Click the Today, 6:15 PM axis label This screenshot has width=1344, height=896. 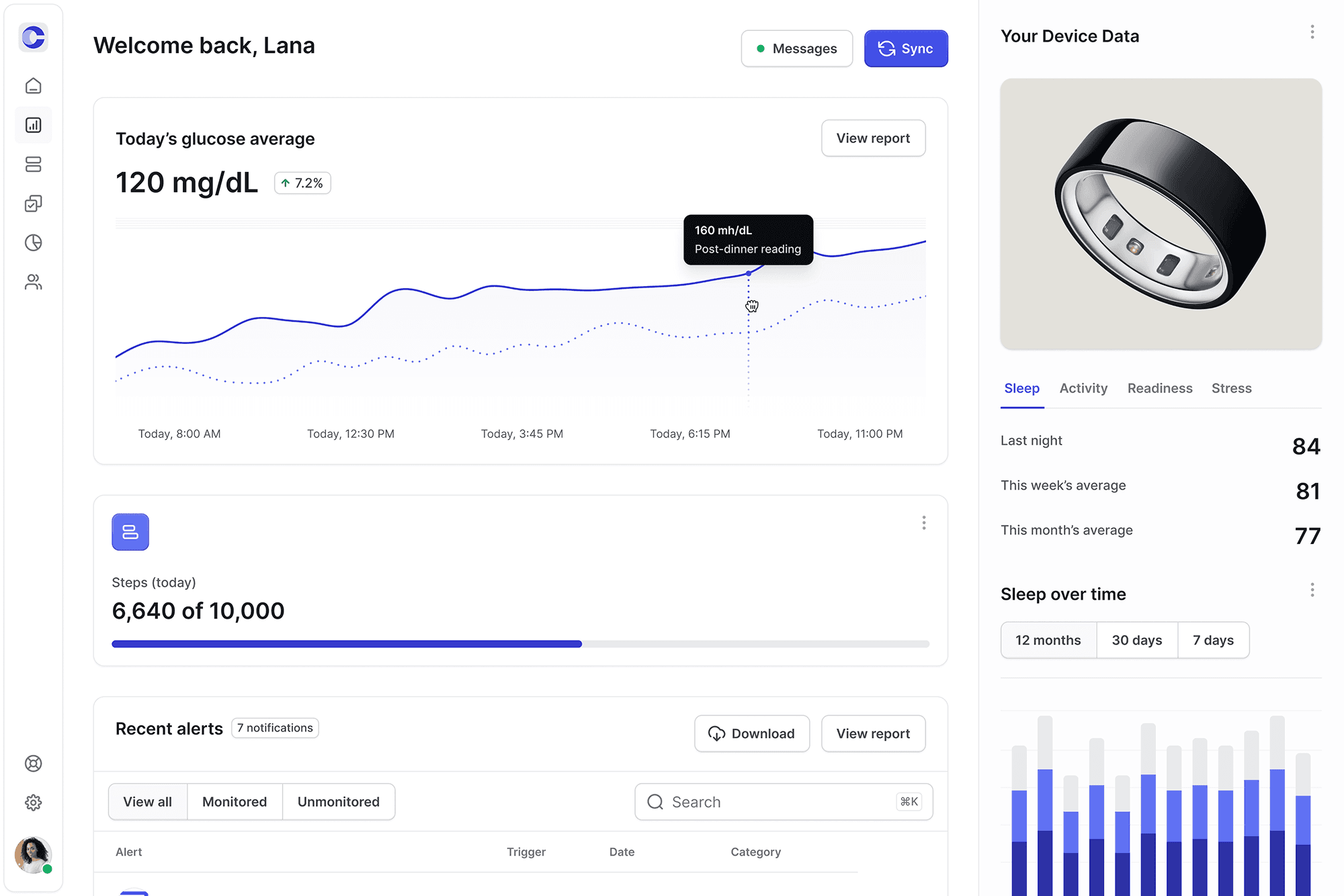(690, 434)
